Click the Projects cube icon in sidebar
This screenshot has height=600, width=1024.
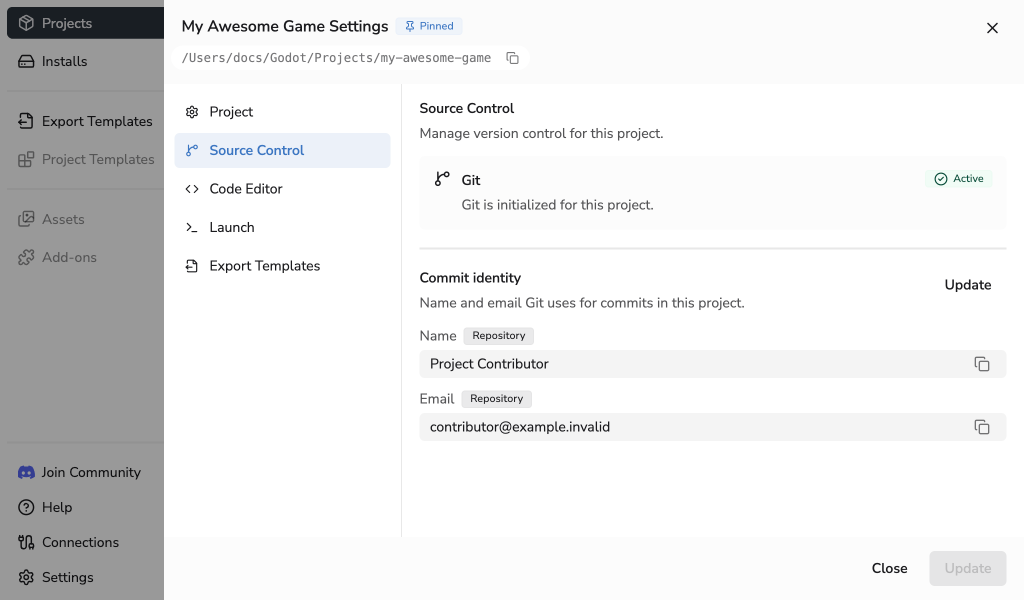click(x=26, y=23)
